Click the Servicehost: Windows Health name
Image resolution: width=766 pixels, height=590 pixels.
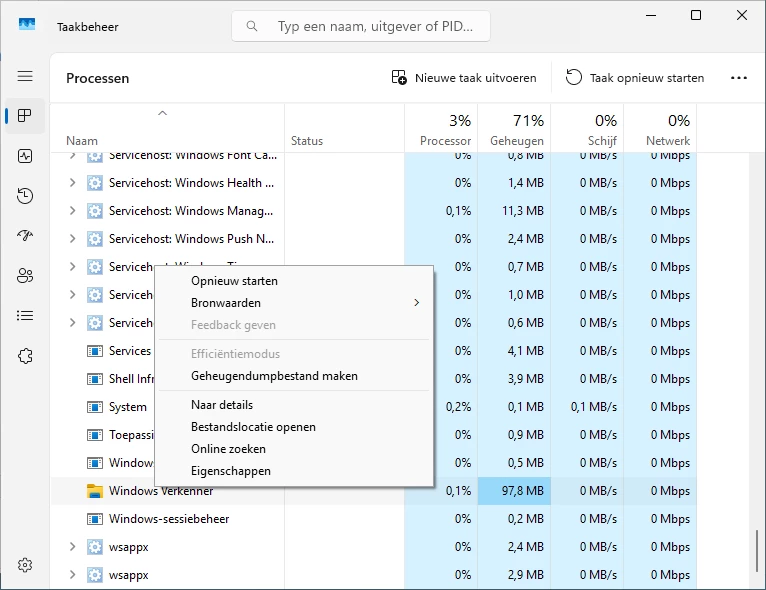[192, 183]
